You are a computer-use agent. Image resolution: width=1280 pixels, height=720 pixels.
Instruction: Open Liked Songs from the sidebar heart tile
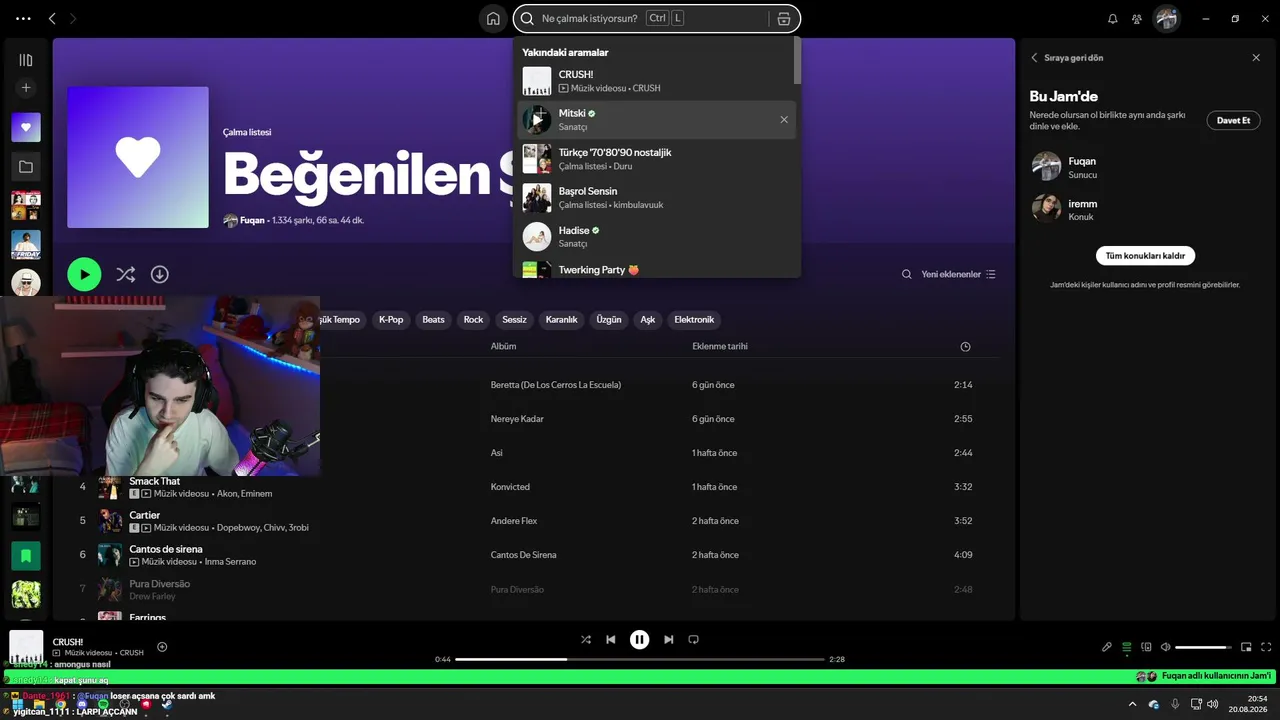coord(26,127)
